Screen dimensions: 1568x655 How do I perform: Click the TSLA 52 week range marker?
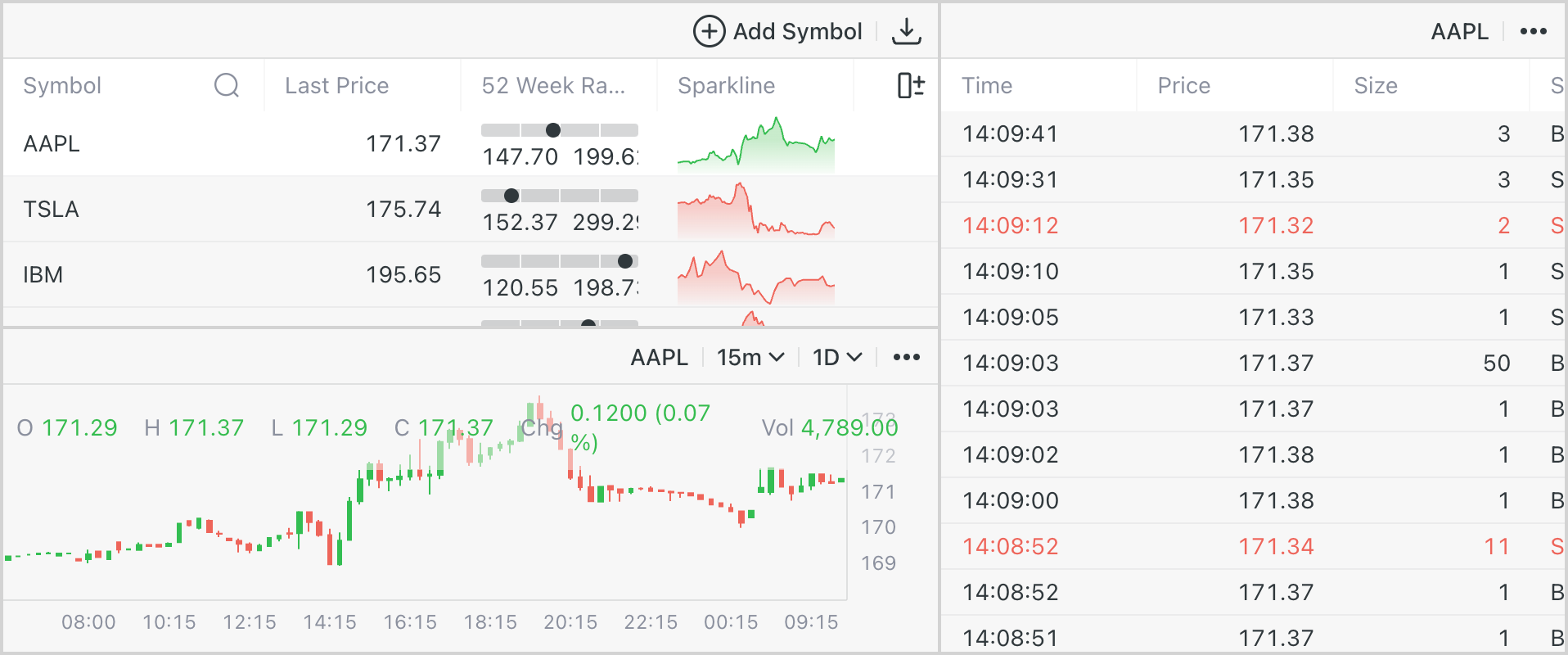[511, 195]
